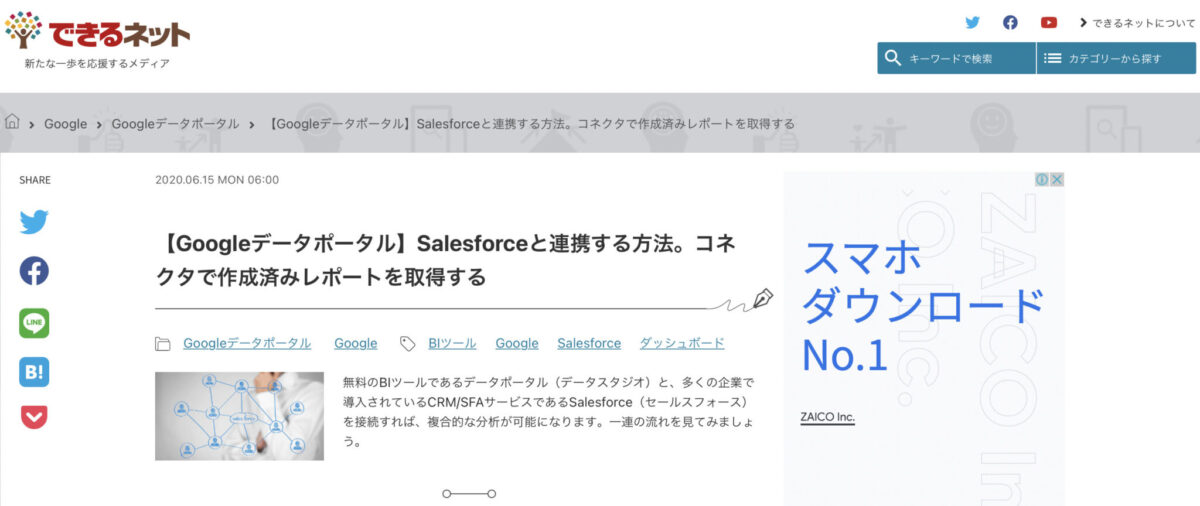This screenshot has height=506, width=1200.
Task: Open the ダッシュボード tag
Action: coord(682,343)
